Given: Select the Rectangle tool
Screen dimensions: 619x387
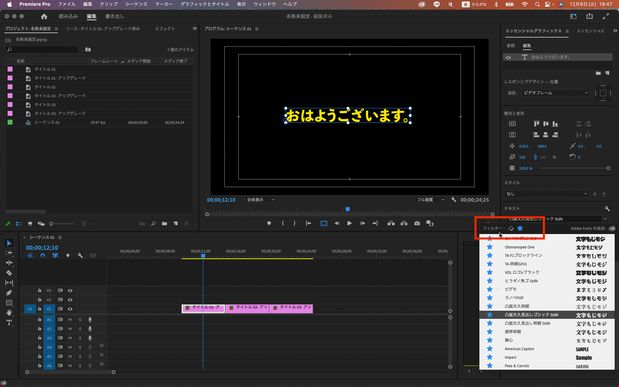Looking at the screenshot, I should (9, 303).
